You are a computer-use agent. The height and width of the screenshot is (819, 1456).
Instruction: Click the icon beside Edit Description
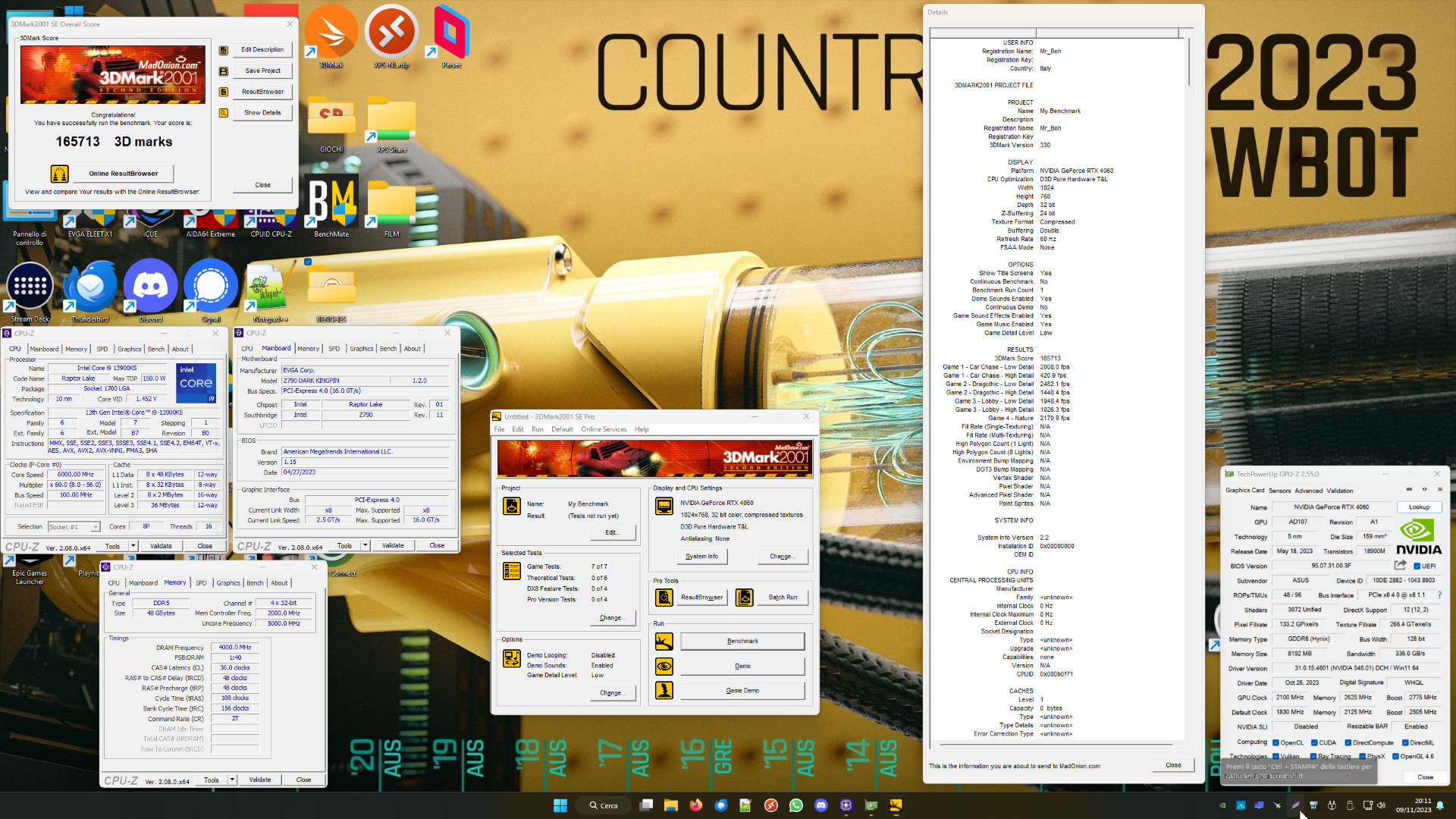pos(224,50)
